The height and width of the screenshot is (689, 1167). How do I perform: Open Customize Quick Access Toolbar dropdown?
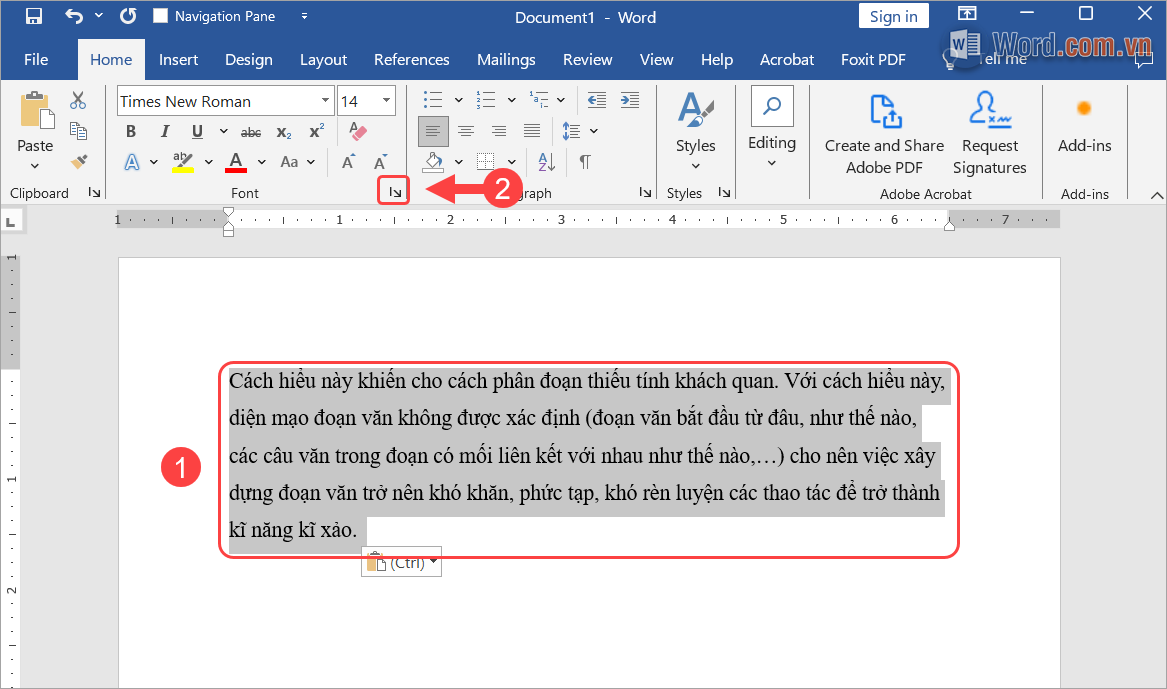[x=304, y=16]
